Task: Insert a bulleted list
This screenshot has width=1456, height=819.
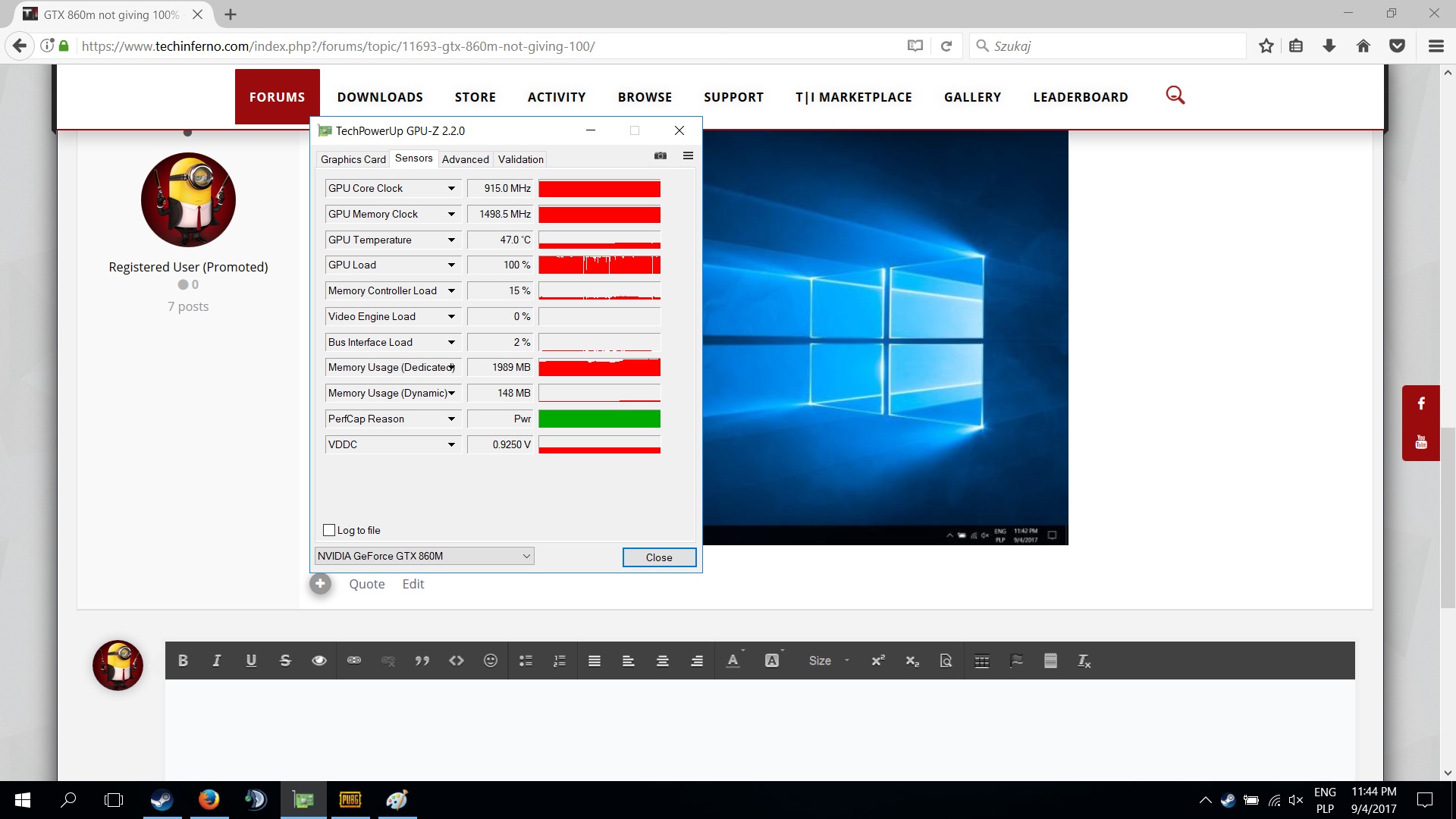Action: [x=526, y=661]
